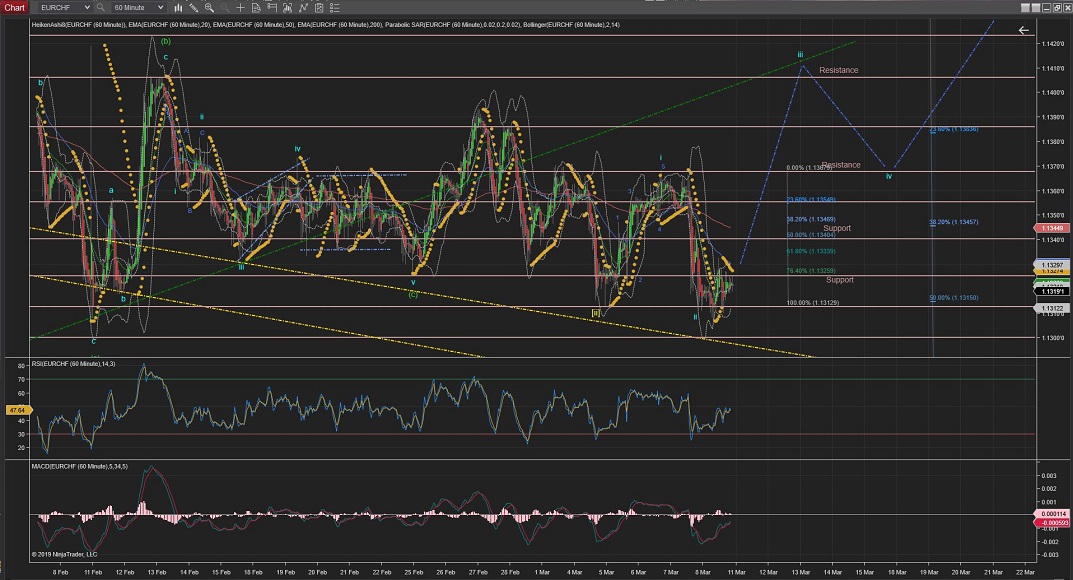Click the 1.13297 price marker on axis
The height and width of the screenshot is (580, 1073).
click(x=1052, y=265)
